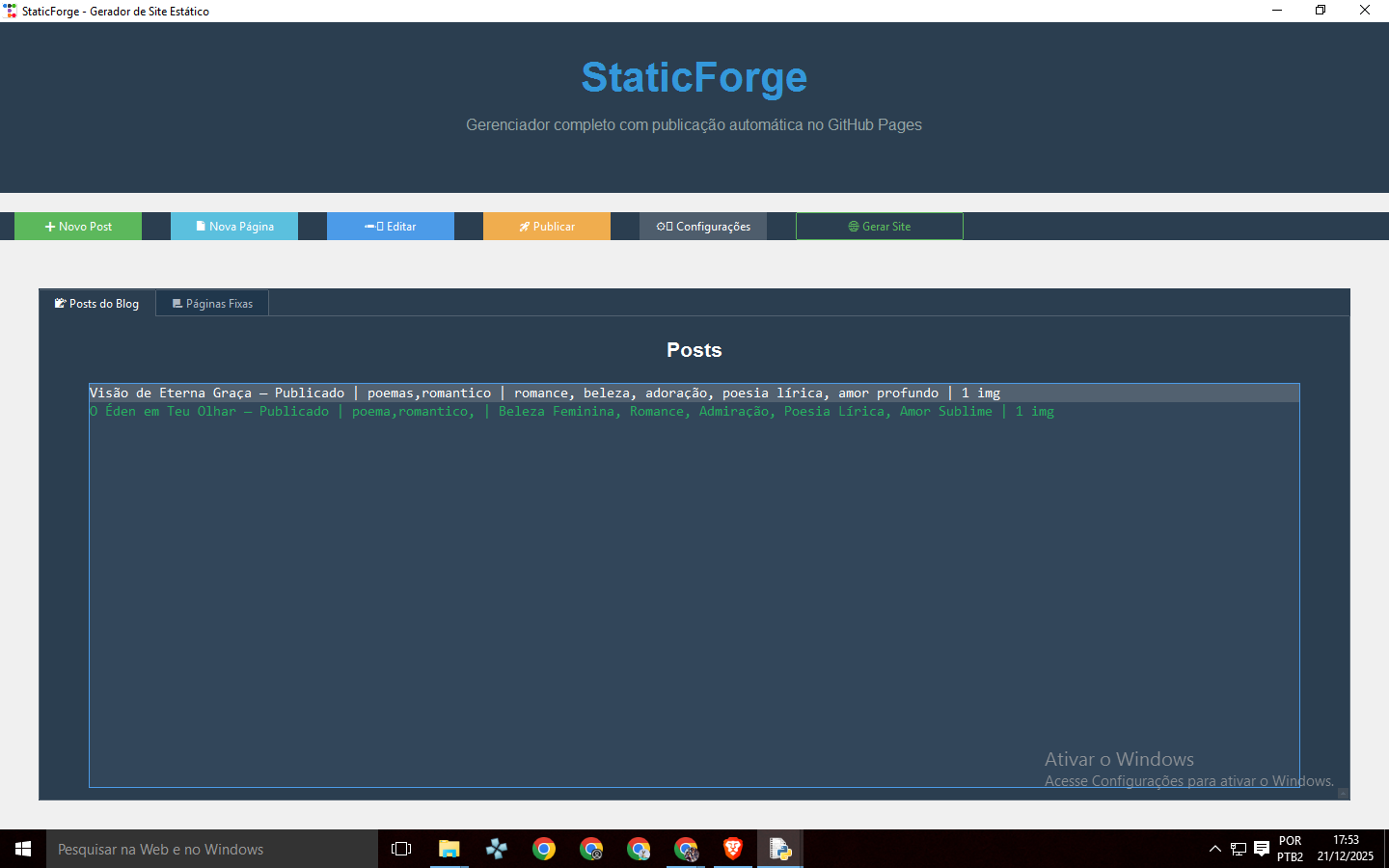Select the post 'Visão de Eterna Graça'
The height and width of the screenshot is (868, 1389).
pos(694,393)
